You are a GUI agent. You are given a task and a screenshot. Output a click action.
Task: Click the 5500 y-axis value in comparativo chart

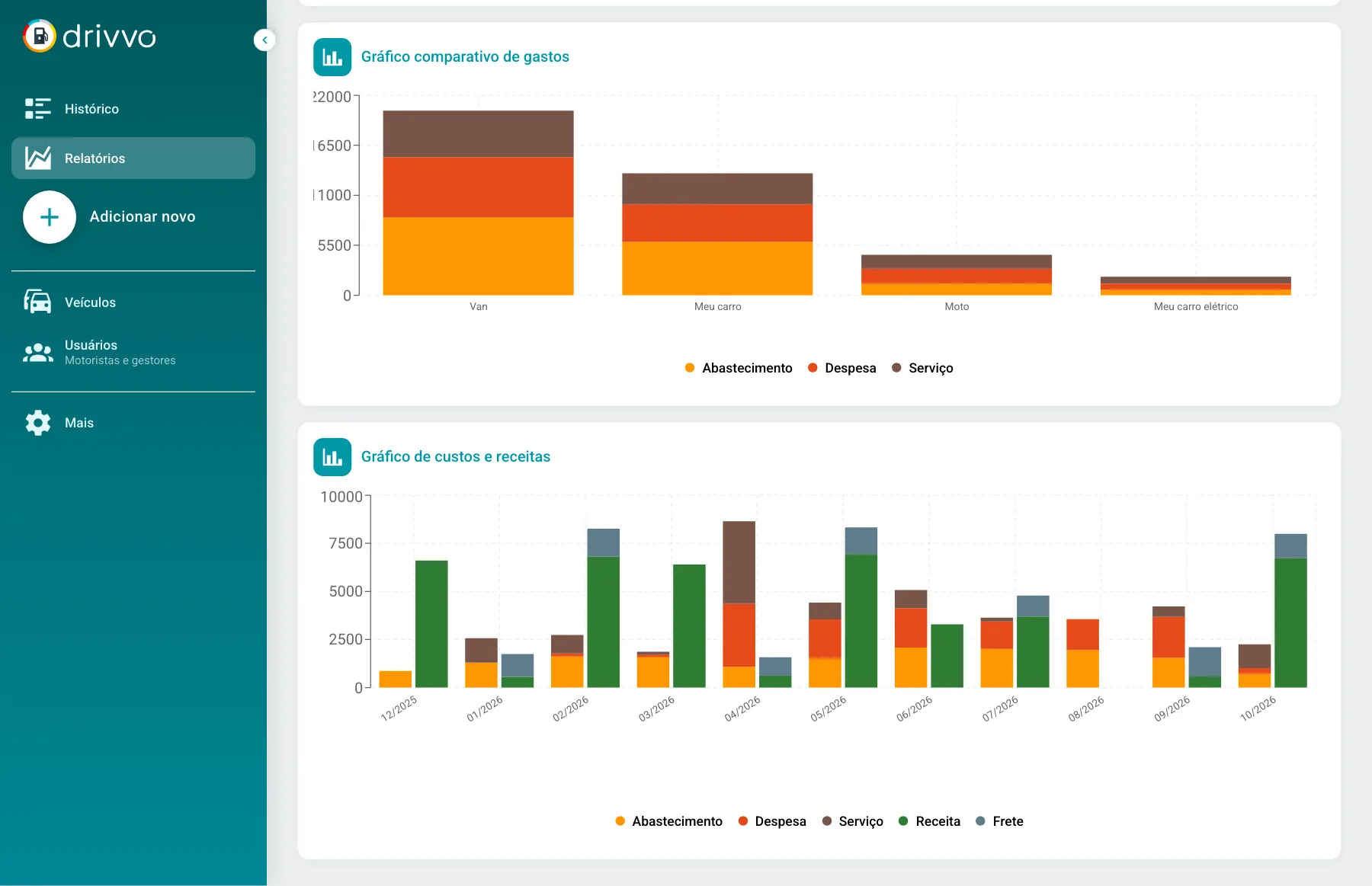(335, 245)
